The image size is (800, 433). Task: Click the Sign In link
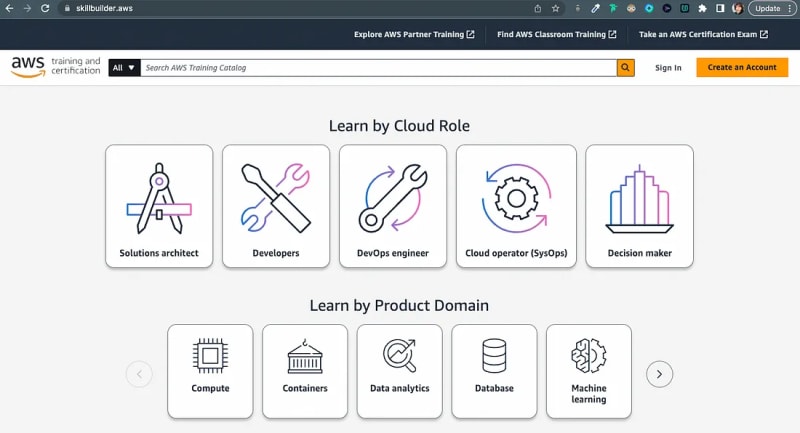click(x=668, y=68)
